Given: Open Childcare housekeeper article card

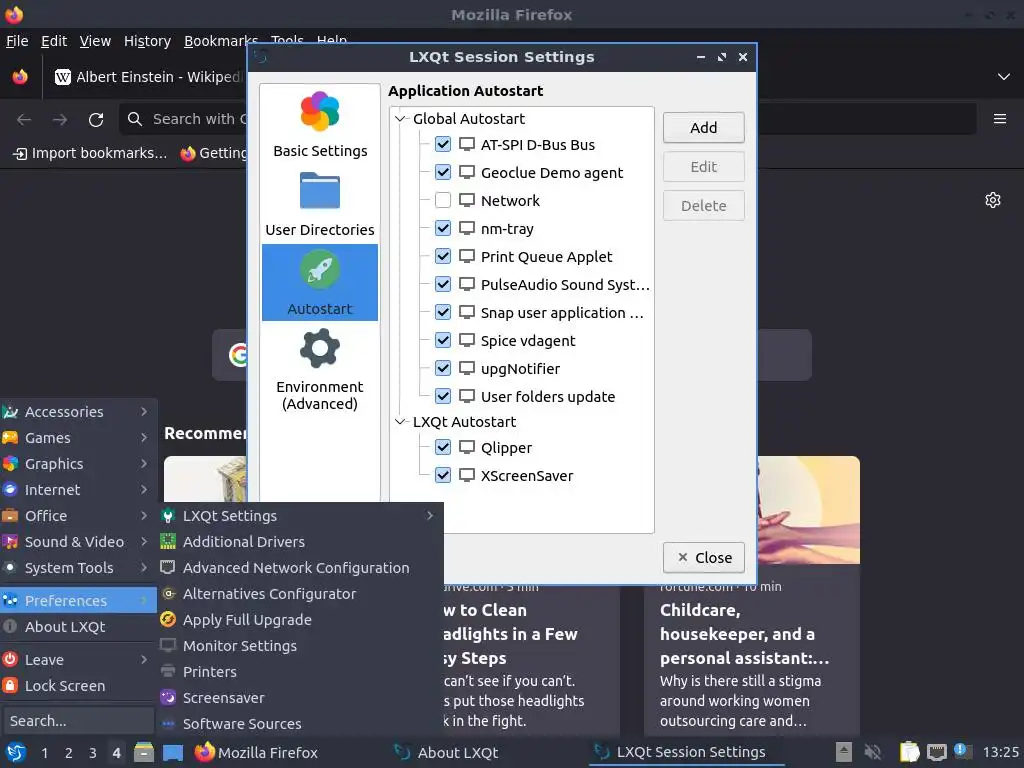Looking at the screenshot, I should coord(751,596).
